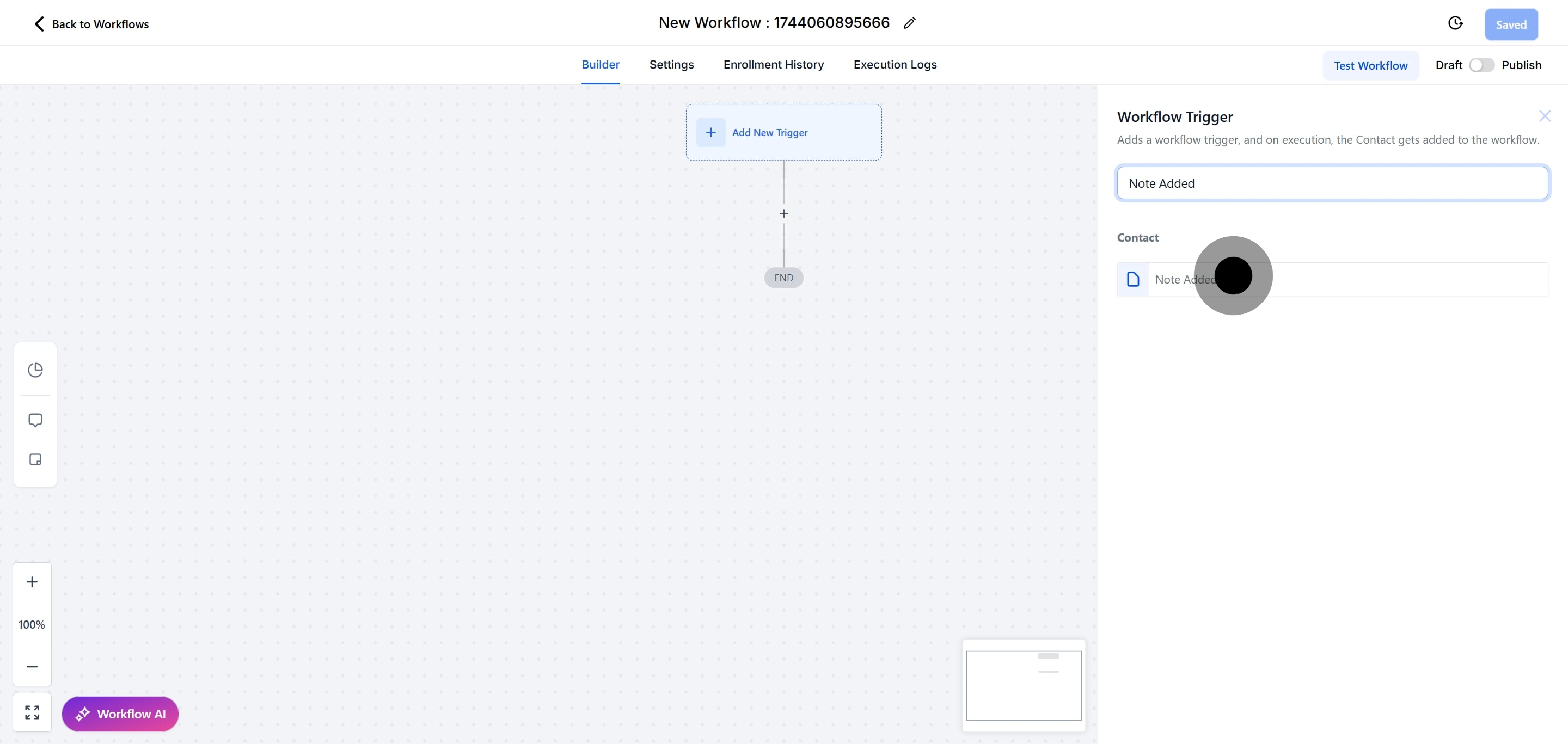Click the trigger search field containing Note Added

coord(1332,183)
